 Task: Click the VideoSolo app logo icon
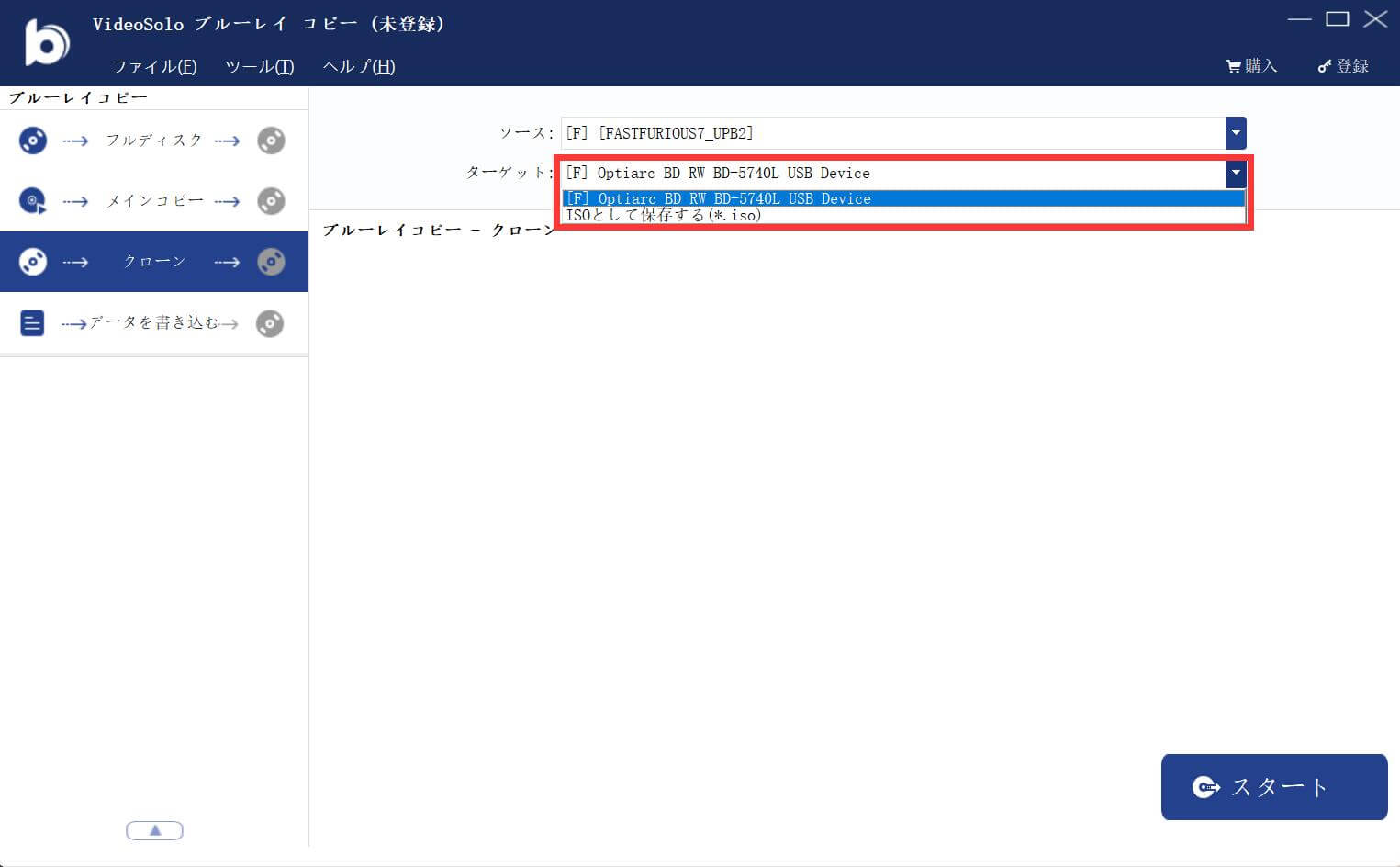tap(47, 41)
